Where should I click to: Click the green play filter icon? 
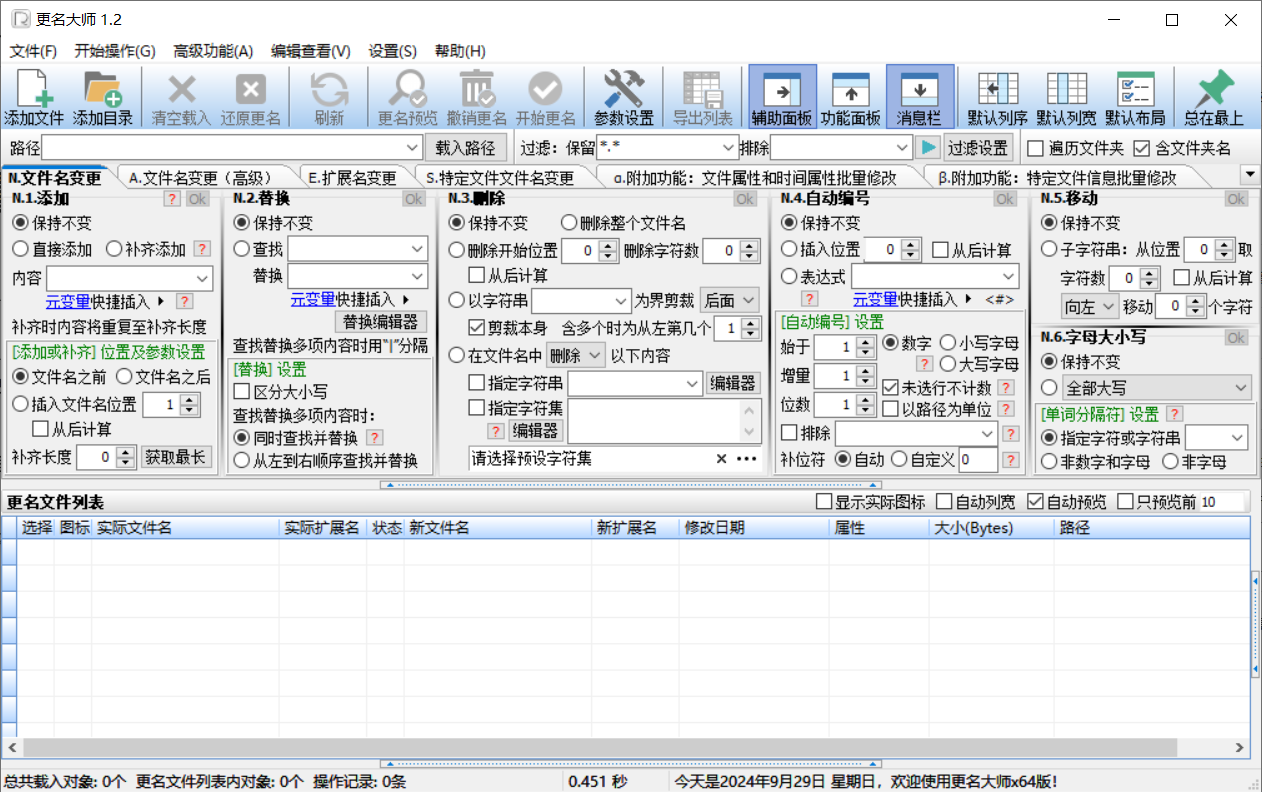point(929,148)
